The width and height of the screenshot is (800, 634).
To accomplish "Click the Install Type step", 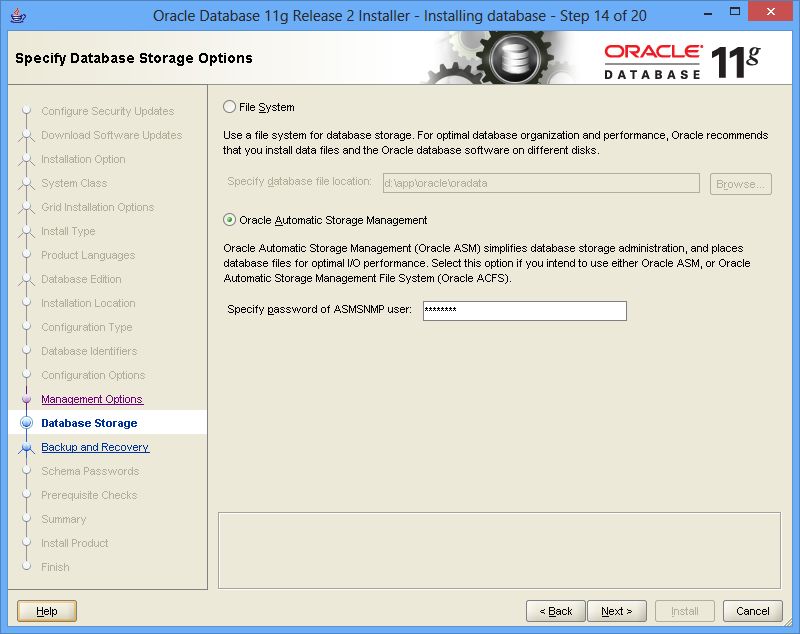I will (x=68, y=231).
